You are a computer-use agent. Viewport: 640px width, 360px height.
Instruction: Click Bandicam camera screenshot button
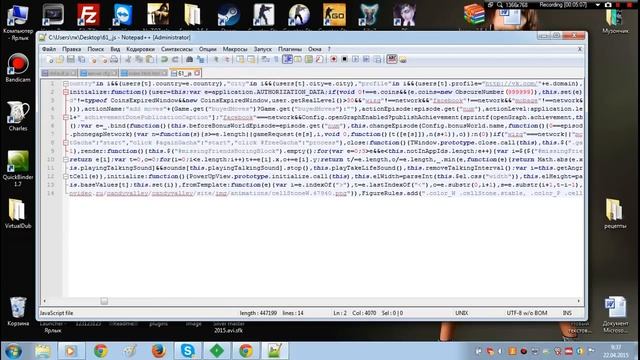pyautogui.click(x=608, y=5)
